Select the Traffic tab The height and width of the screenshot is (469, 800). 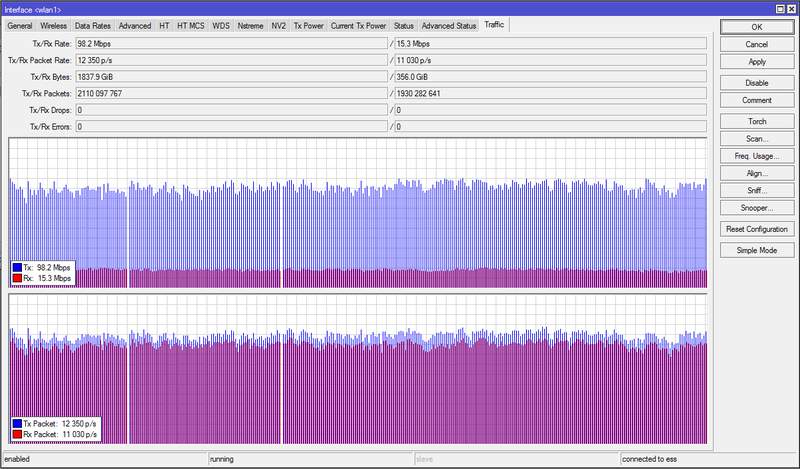tap(494, 24)
